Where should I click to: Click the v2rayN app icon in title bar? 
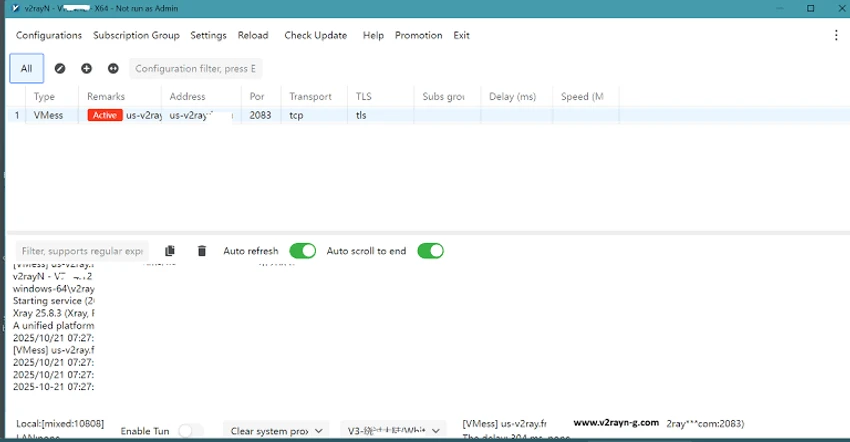click(16, 8)
